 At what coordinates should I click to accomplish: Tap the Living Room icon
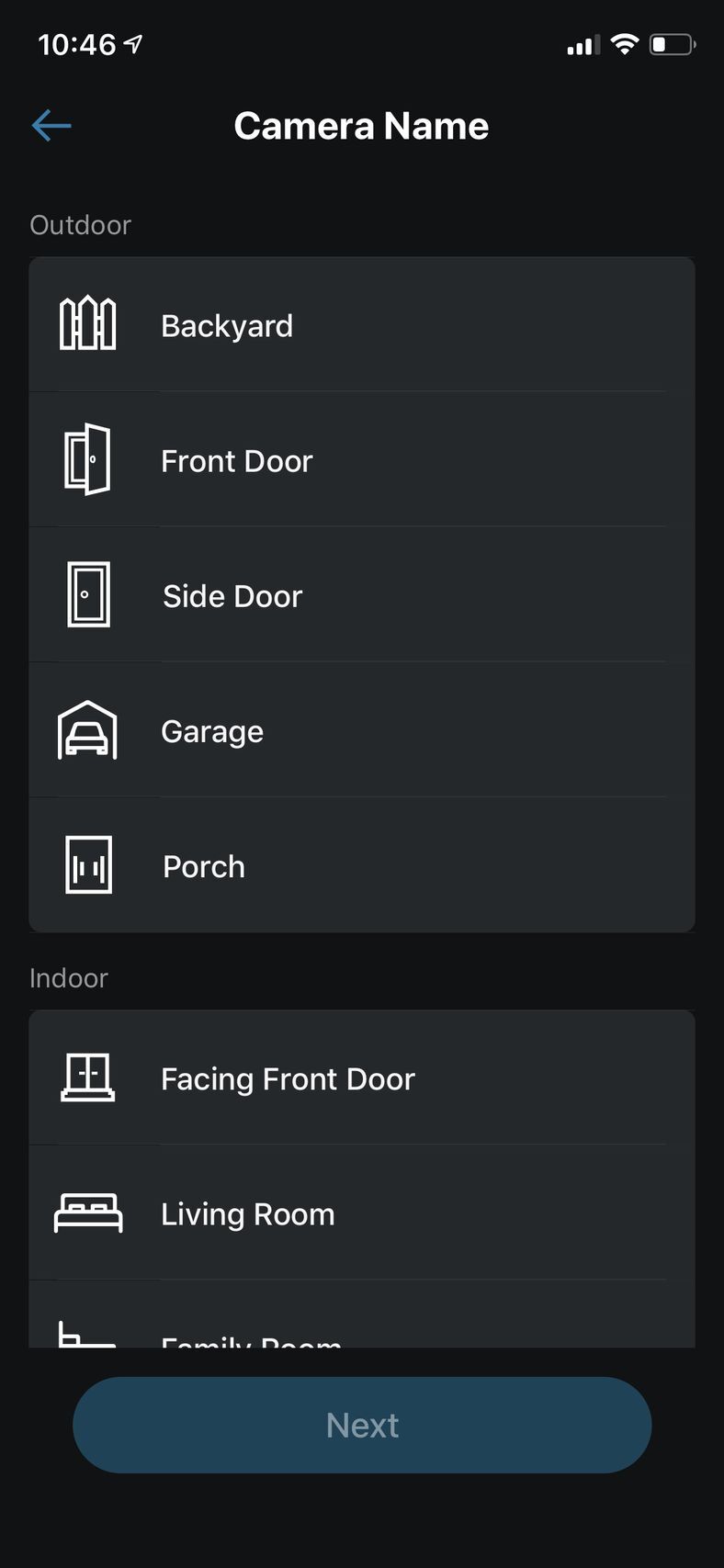point(88,1213)
